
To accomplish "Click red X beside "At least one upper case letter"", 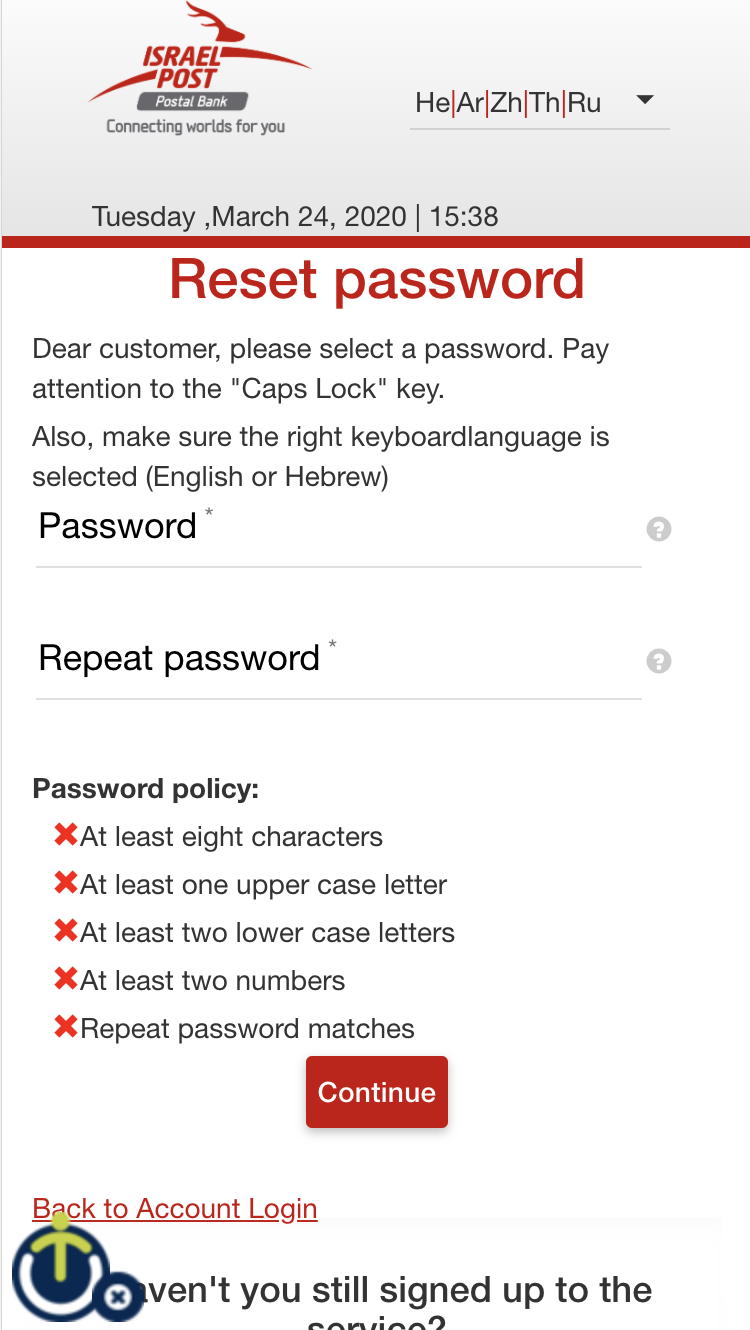I will pos(66,883).
